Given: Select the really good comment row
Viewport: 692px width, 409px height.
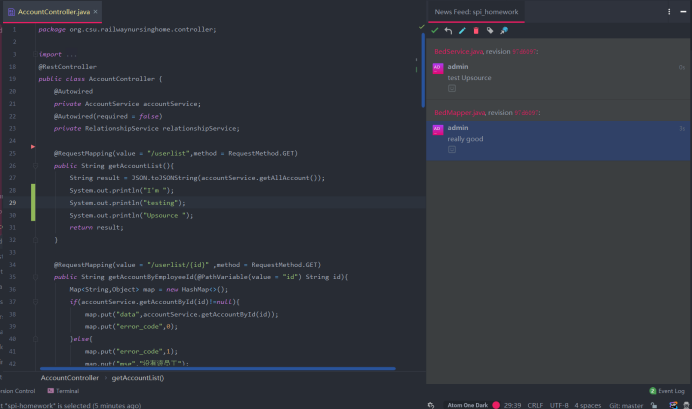Looking at the screenshot, I should point(559,140).
